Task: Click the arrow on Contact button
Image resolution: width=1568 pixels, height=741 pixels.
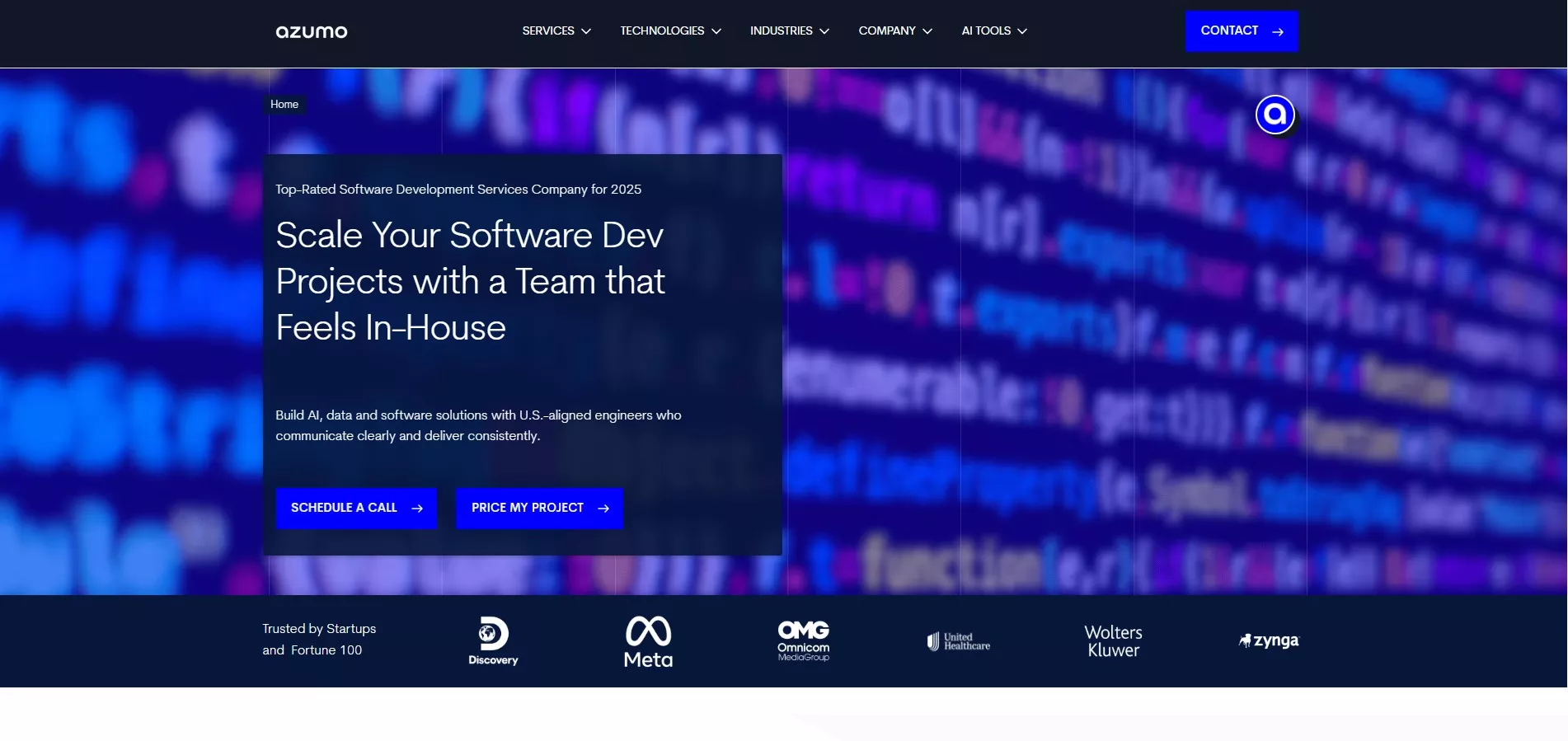Action: tap(1278, 32)
